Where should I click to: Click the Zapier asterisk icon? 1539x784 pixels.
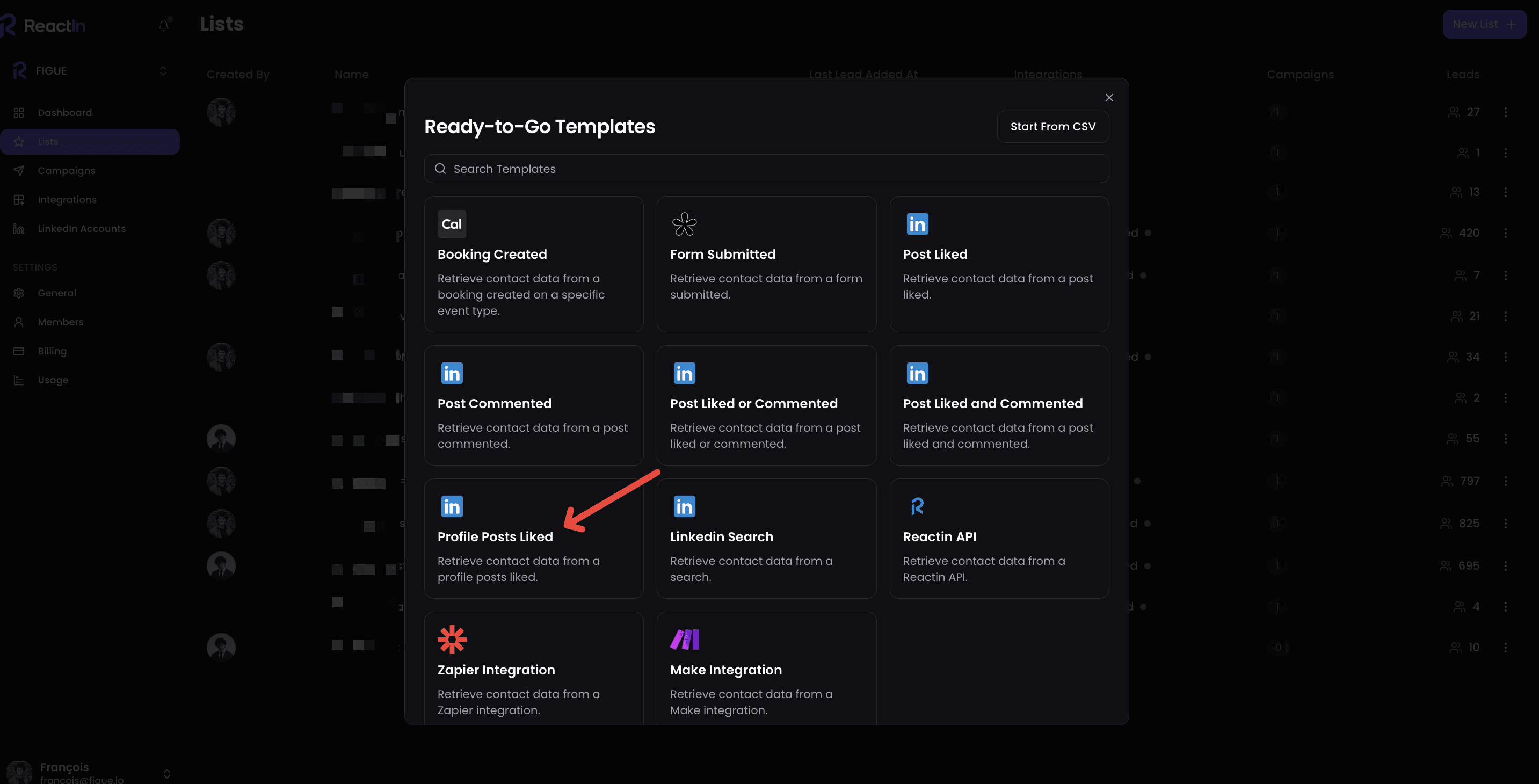click(x=452, y=640)
